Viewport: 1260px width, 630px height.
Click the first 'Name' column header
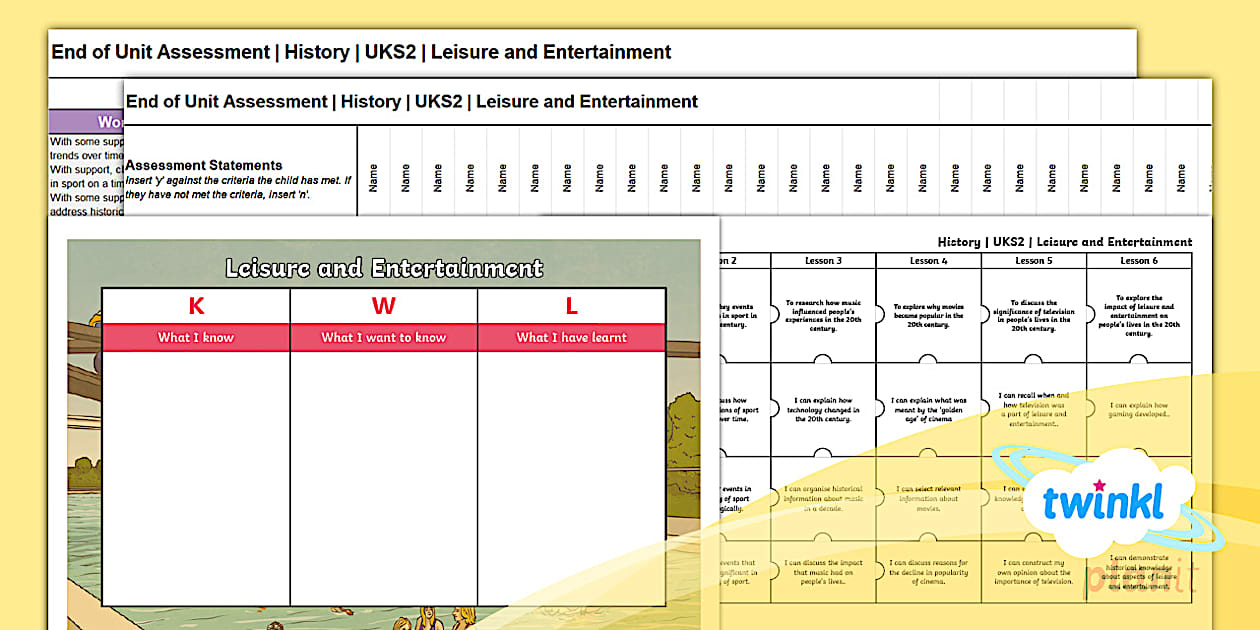pos(373,178)
